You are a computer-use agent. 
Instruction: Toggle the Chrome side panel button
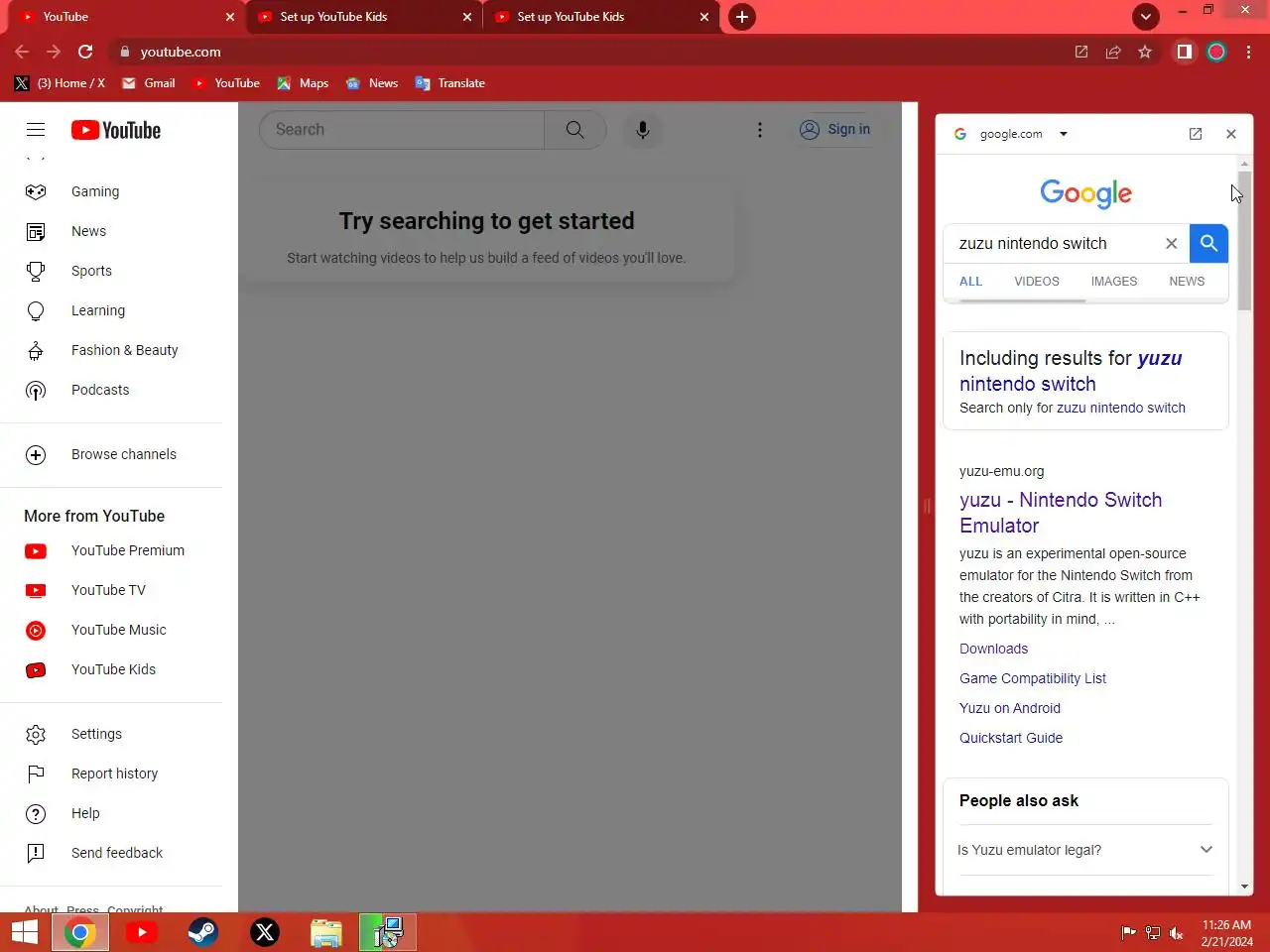pos(1185,52)
